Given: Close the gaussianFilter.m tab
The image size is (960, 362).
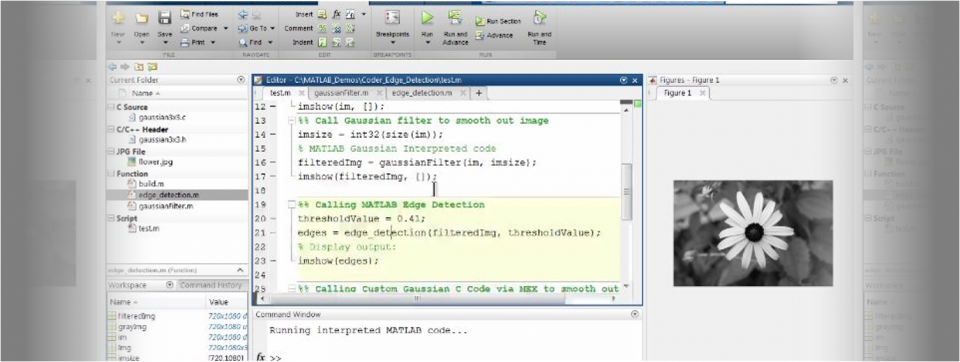Looking at the screenshot, I should (x=379, y=93).
